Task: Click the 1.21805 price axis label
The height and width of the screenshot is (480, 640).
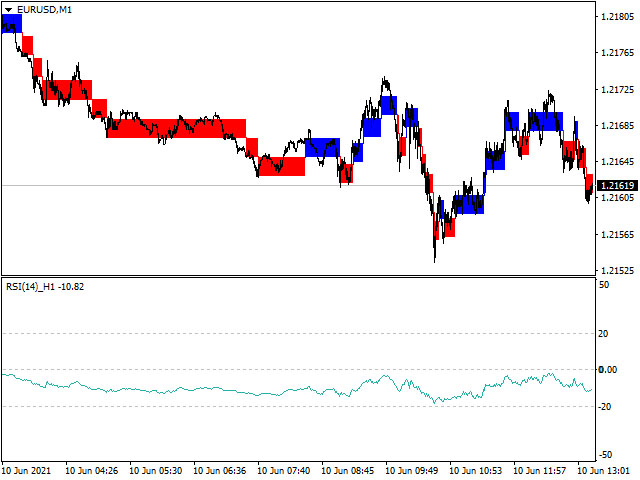Action: pos(618,17)
